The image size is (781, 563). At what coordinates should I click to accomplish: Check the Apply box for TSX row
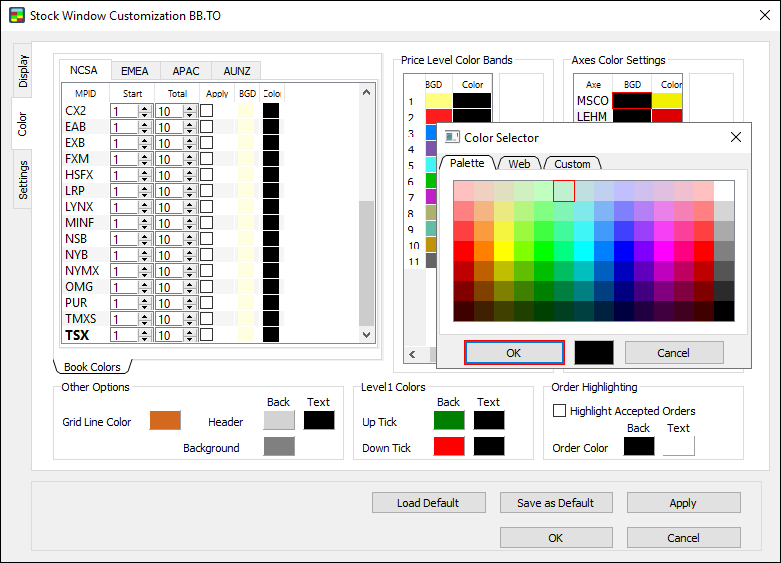(x=206, y=335)
